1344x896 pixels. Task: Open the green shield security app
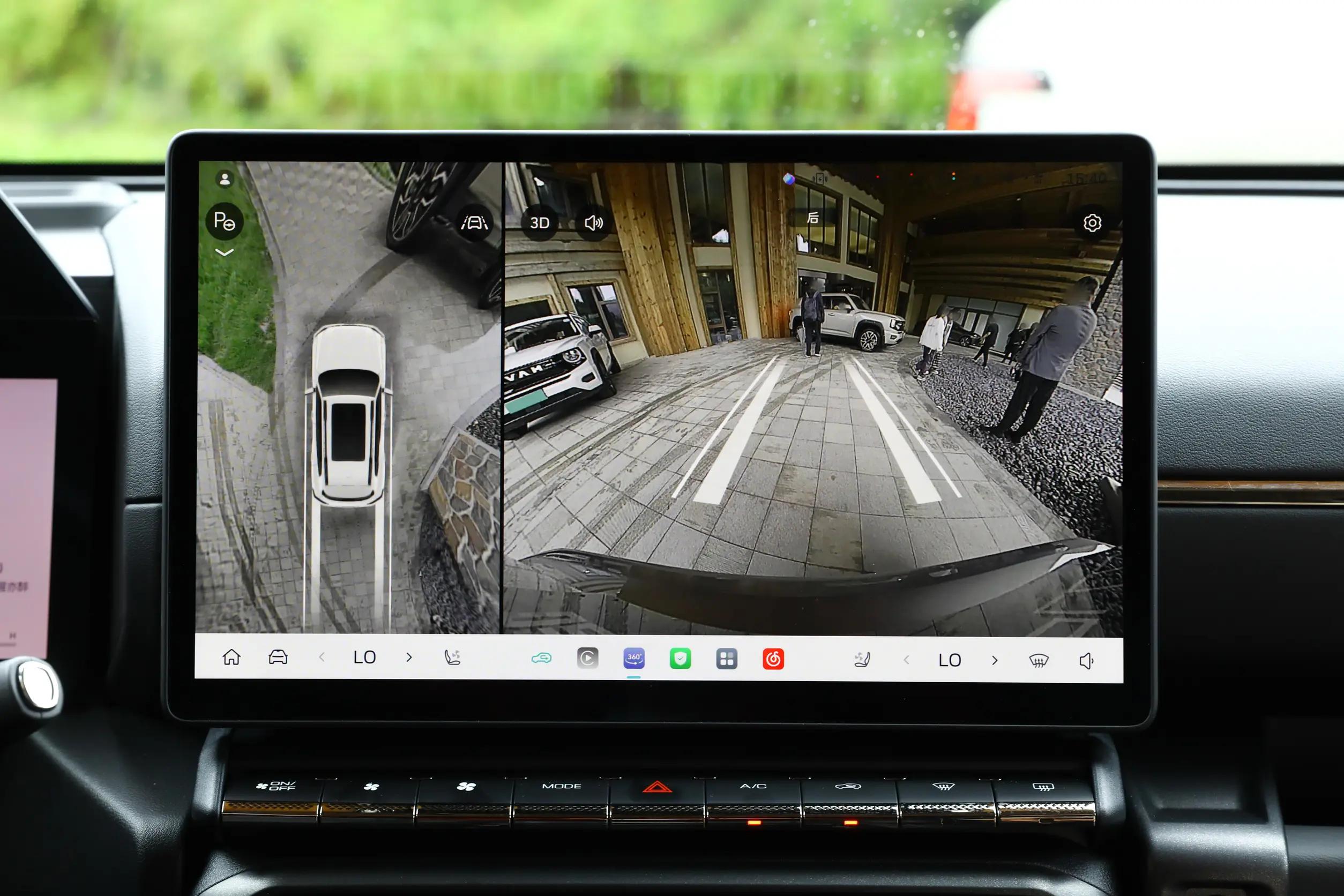(x=680, y=659)
